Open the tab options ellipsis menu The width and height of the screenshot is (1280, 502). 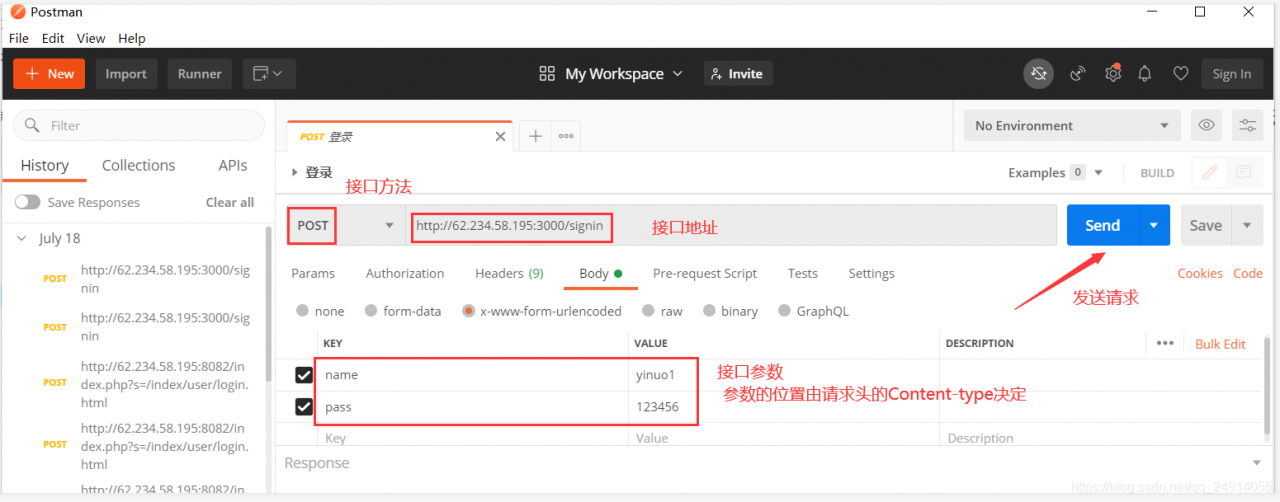566,136
